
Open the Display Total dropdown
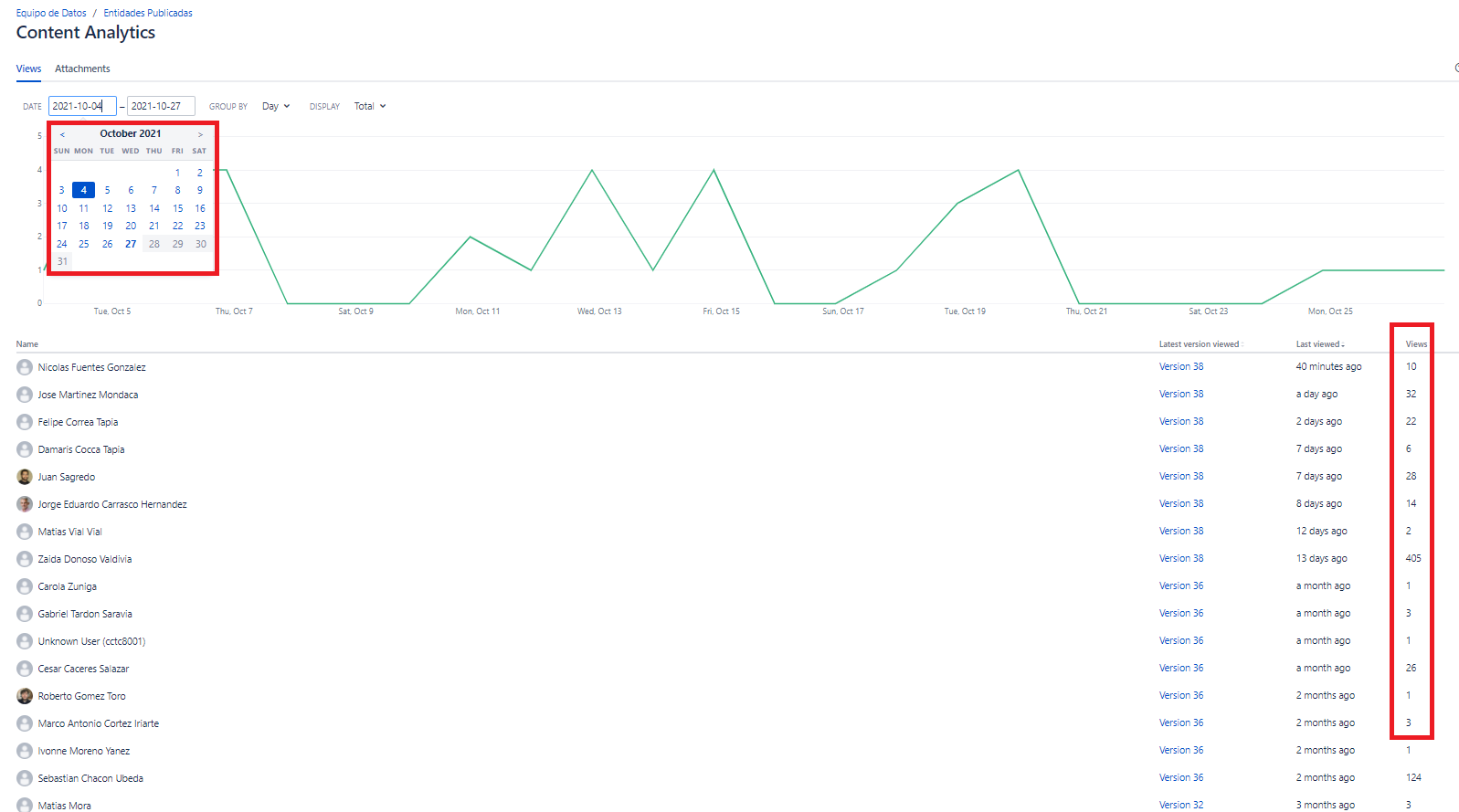point(370,106)
